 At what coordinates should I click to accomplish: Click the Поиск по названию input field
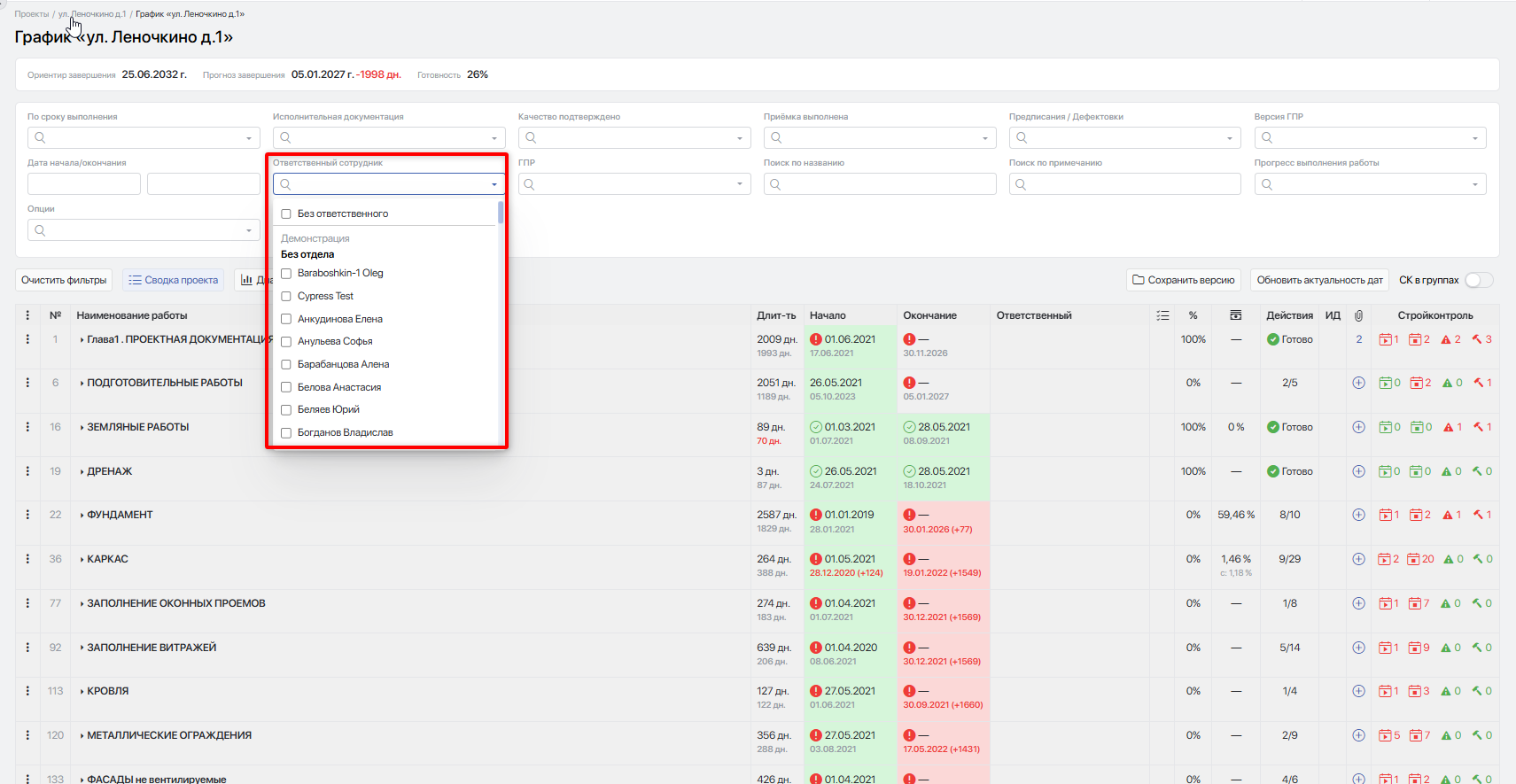pyautogui.click(x=880, y=183)
